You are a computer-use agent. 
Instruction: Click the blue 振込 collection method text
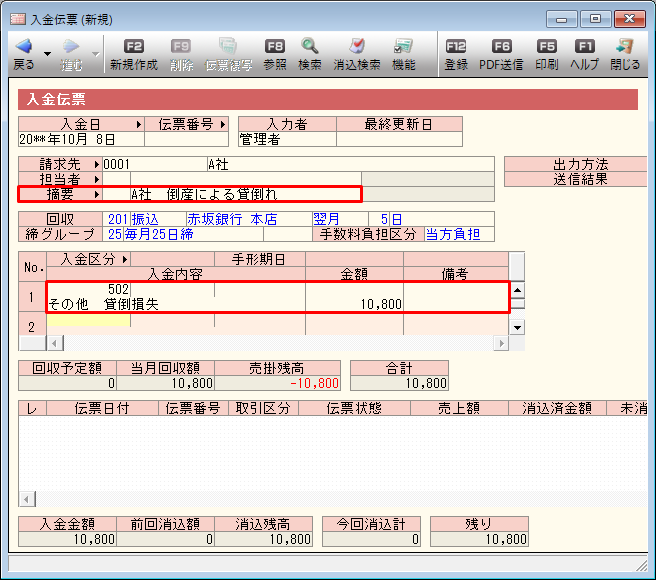[145, 219]
